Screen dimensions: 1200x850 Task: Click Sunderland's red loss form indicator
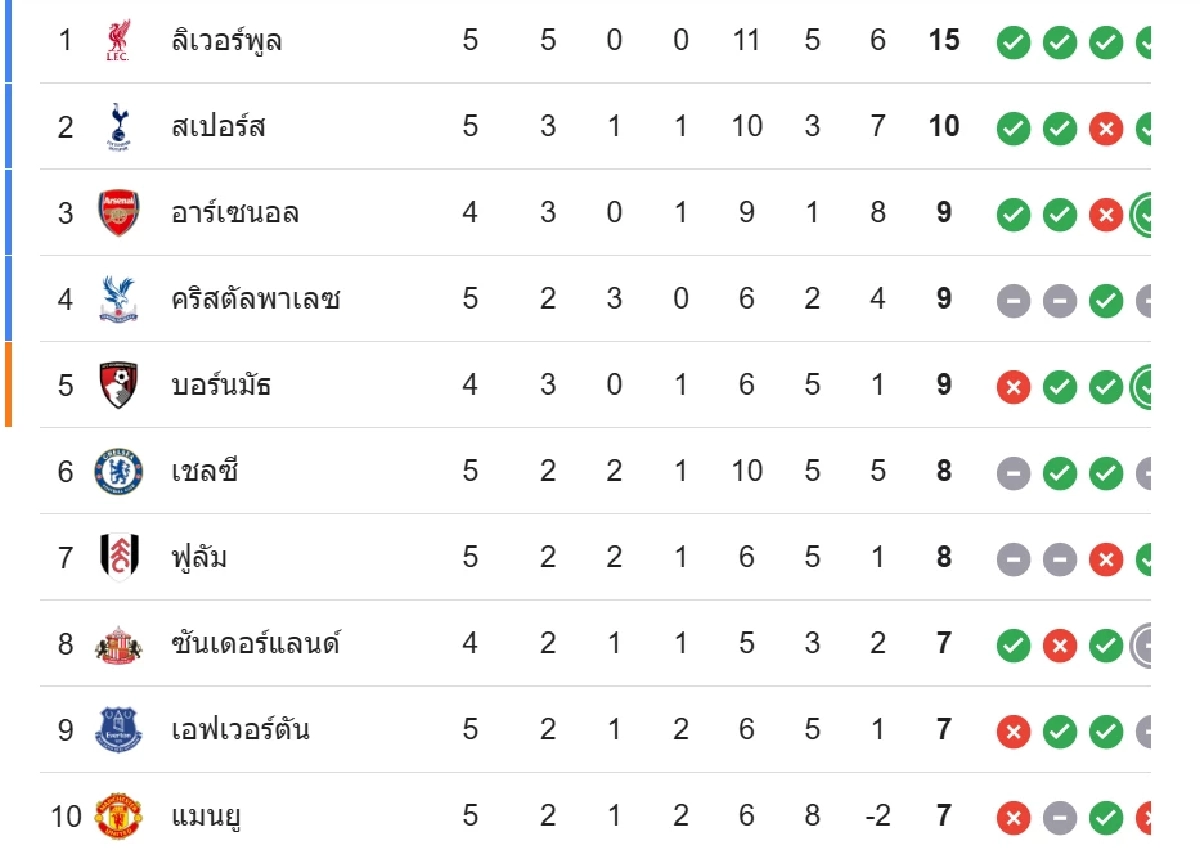click(1059, 645)
